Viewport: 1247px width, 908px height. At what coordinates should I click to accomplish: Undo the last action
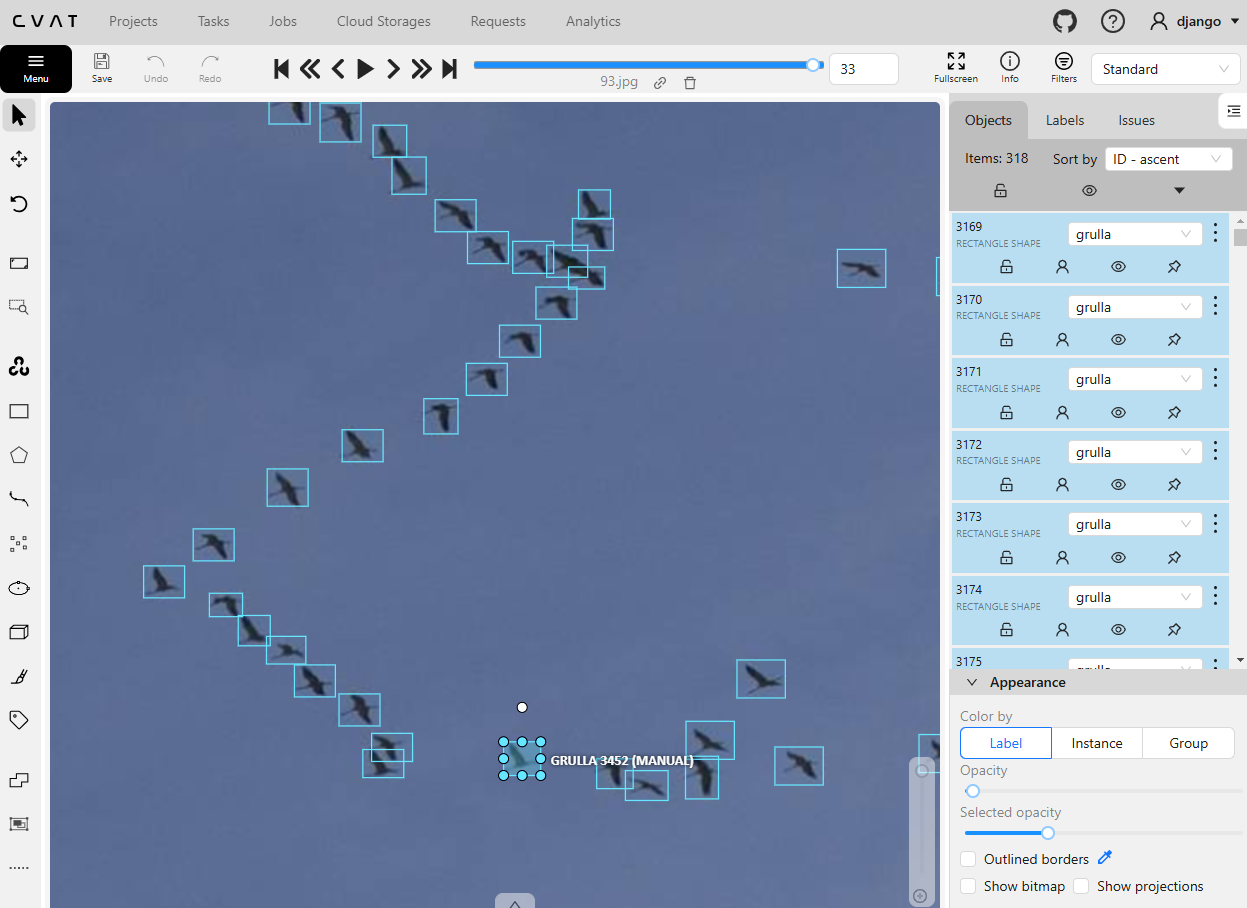coord(156,68)
